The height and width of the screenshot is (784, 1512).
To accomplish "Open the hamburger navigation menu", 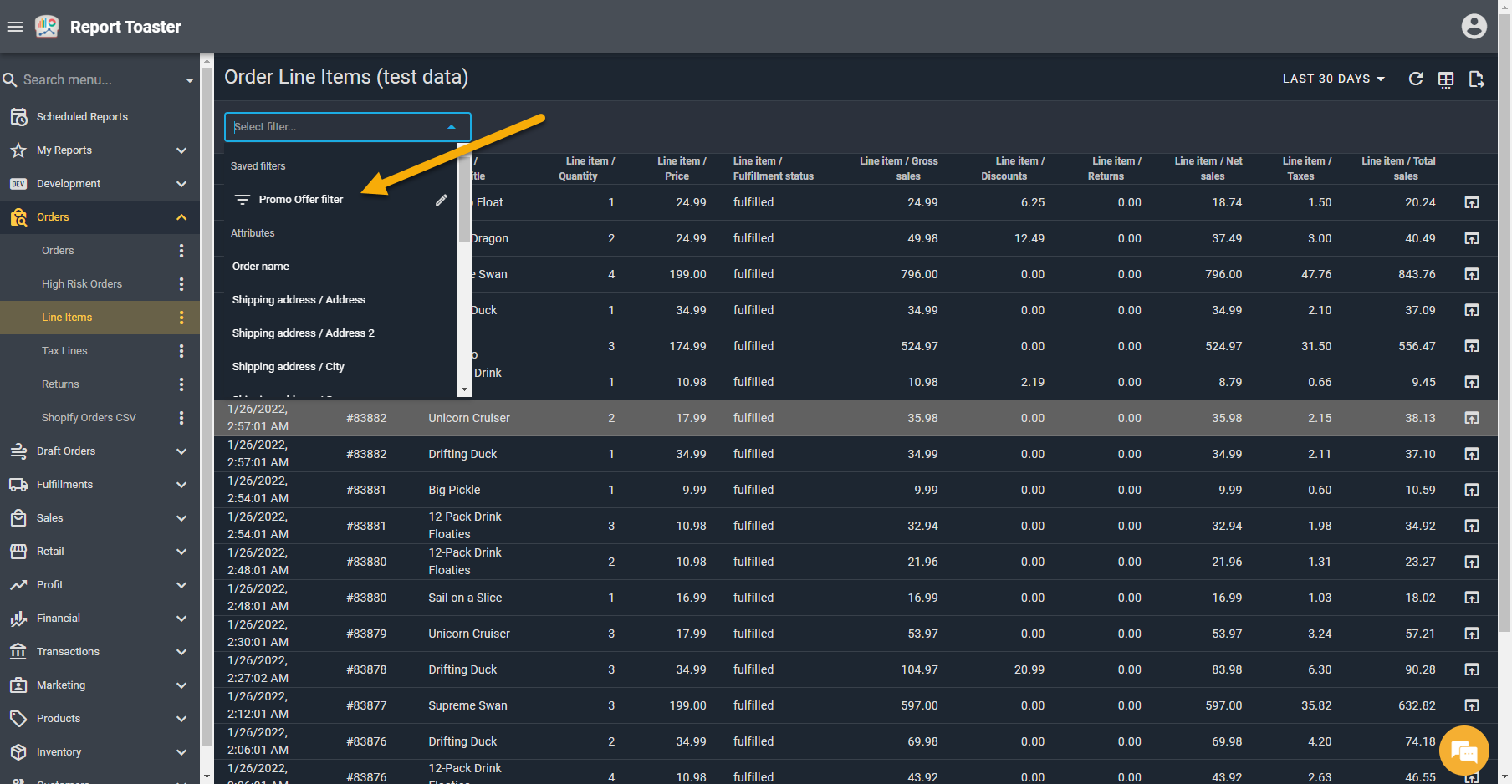I will coord(15,27).
